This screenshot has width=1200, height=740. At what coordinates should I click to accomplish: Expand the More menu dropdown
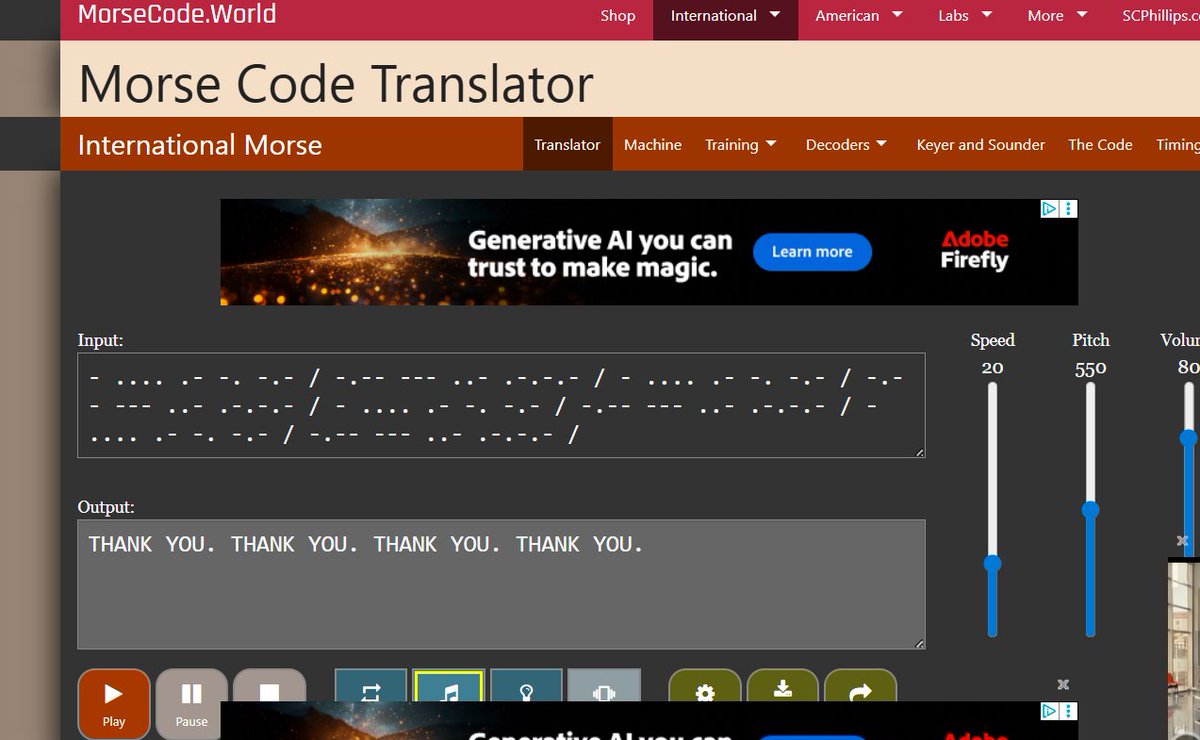[x=1059, y=16]
